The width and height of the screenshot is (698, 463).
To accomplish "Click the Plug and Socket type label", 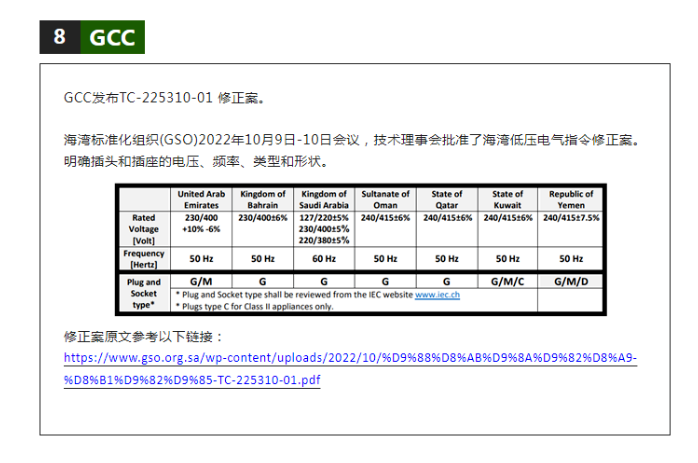I will click(x=145, y=294).
